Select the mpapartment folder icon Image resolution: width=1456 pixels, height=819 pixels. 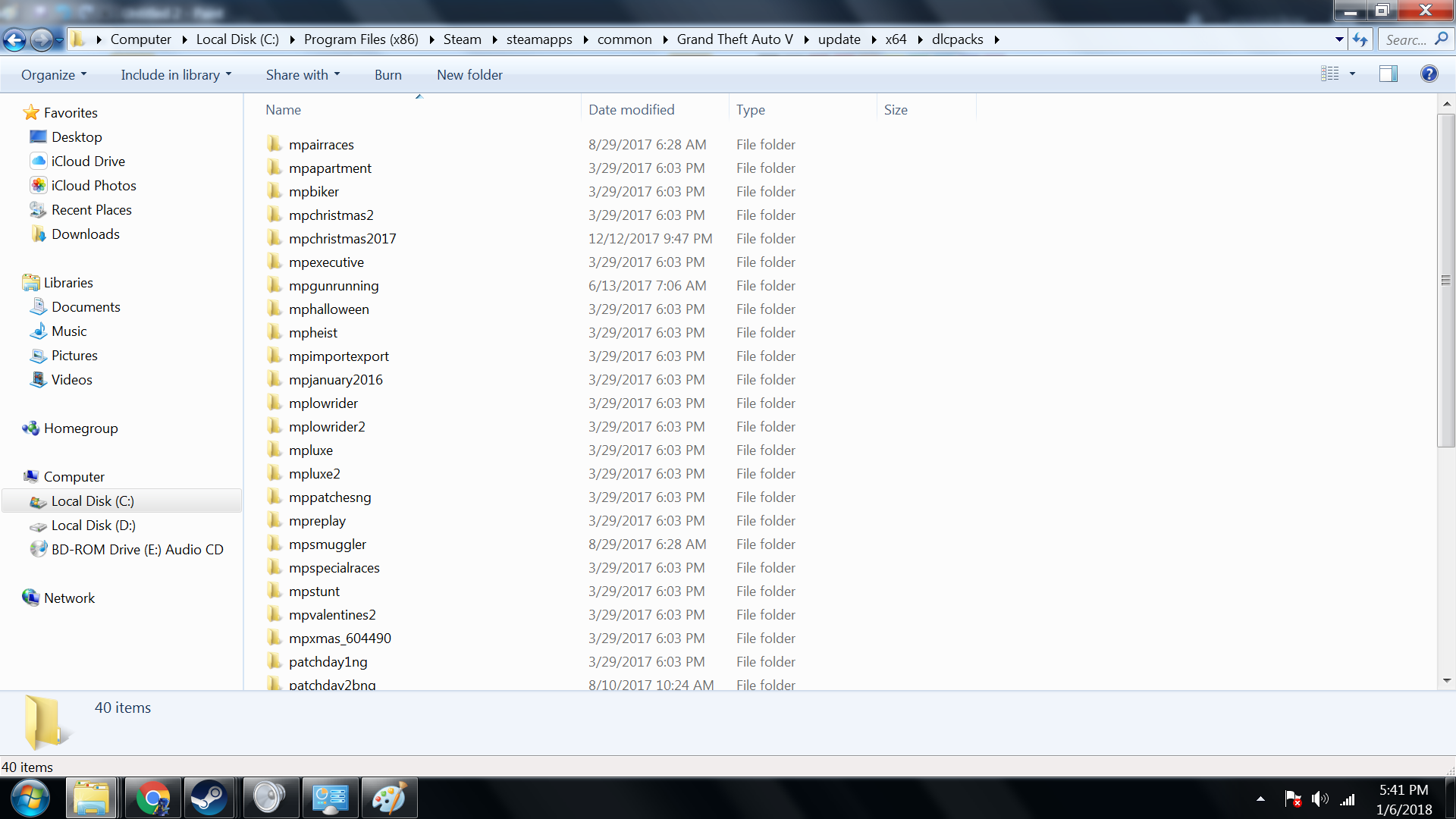coord(275,168)
